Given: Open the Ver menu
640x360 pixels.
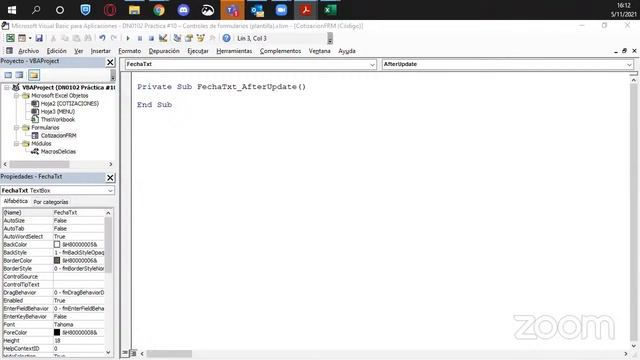Looking at the screenshot, I should coord(78,51).
